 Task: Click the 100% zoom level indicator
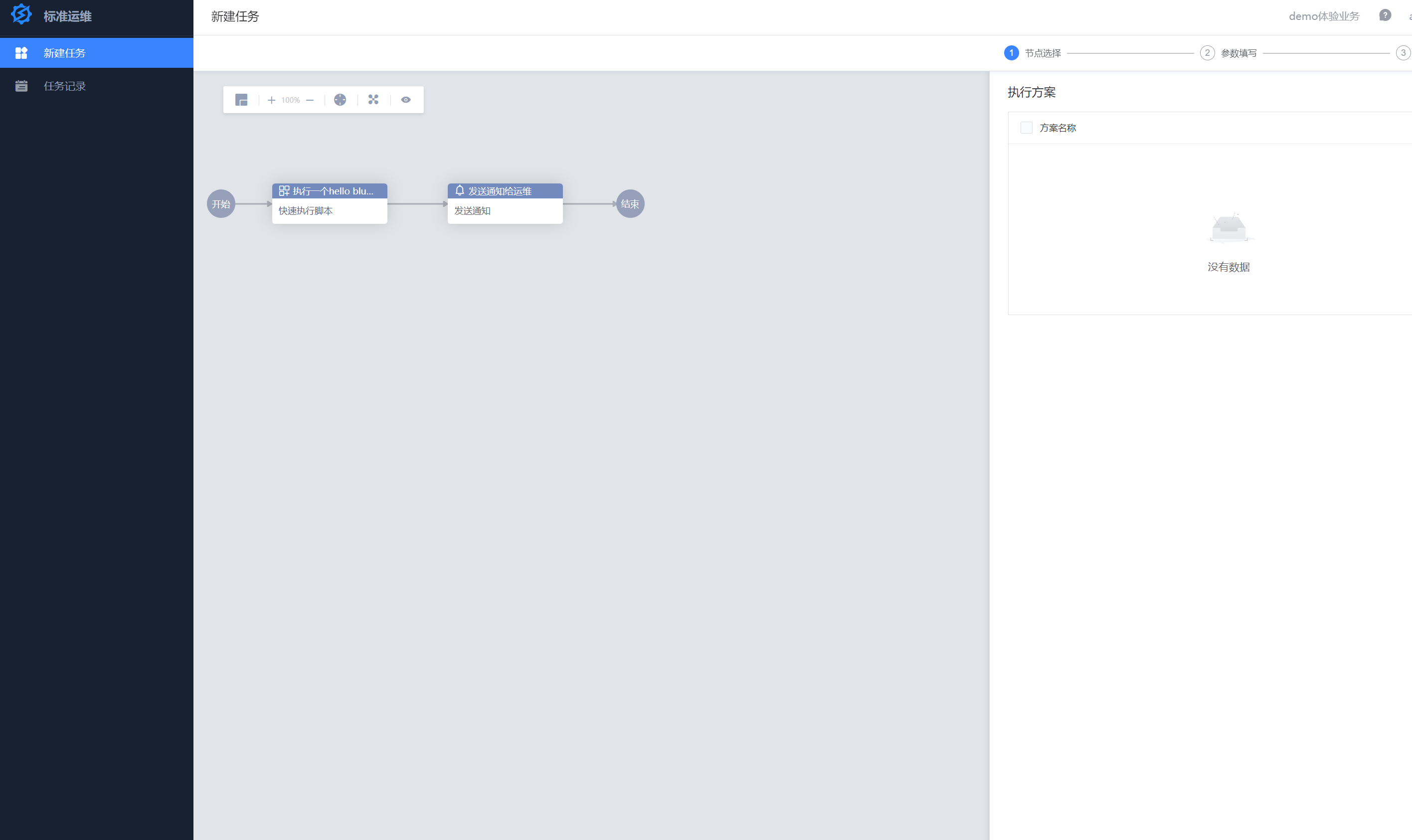(x=290, y=100)
